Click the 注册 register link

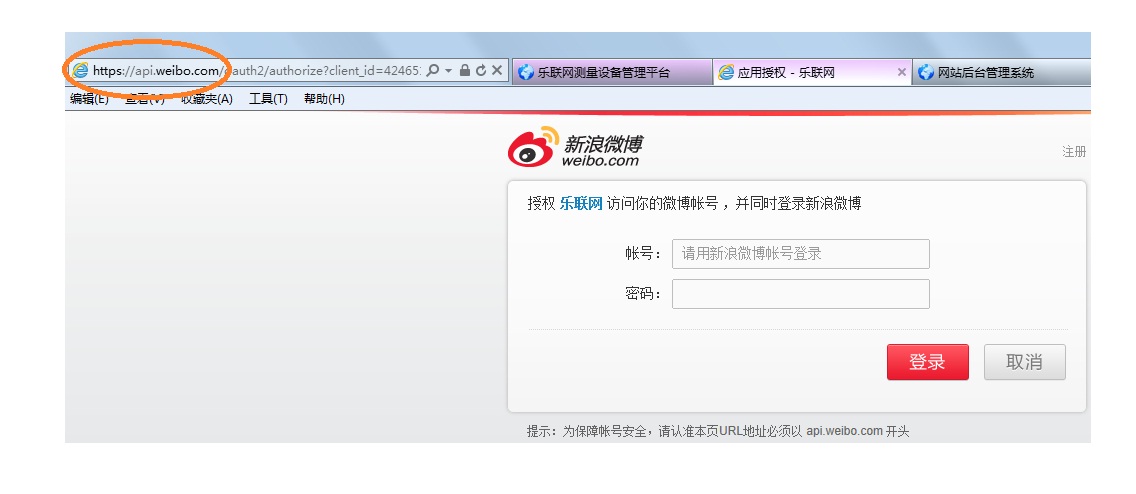[1074, 152]
